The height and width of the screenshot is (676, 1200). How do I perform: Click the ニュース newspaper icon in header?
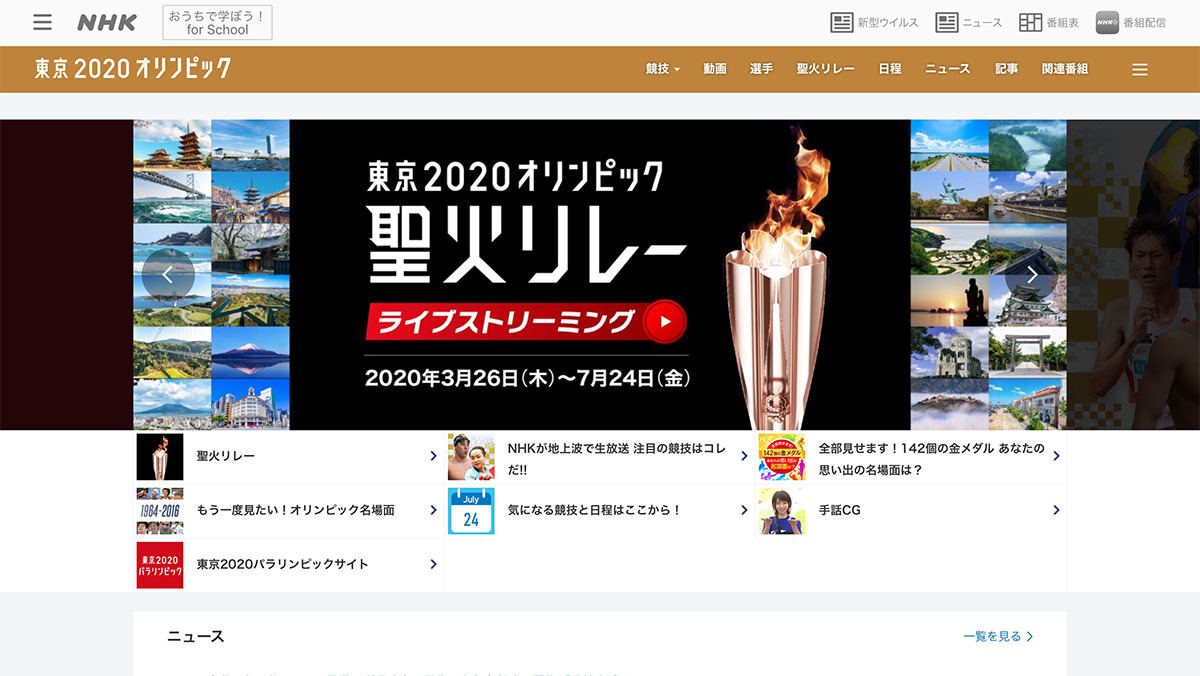[x=947, y=22]
